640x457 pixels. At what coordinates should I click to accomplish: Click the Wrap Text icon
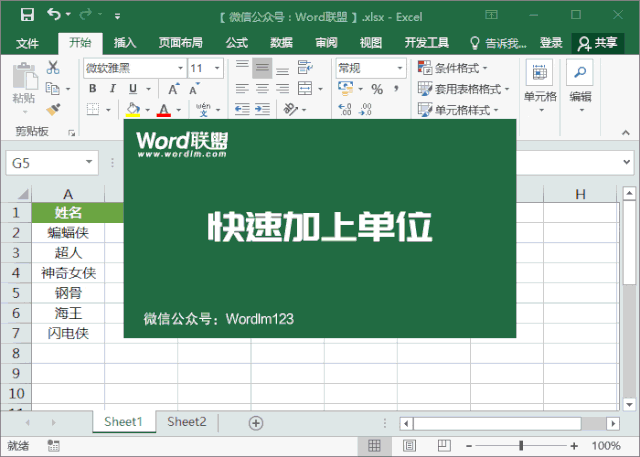click(x=305, y=67)
